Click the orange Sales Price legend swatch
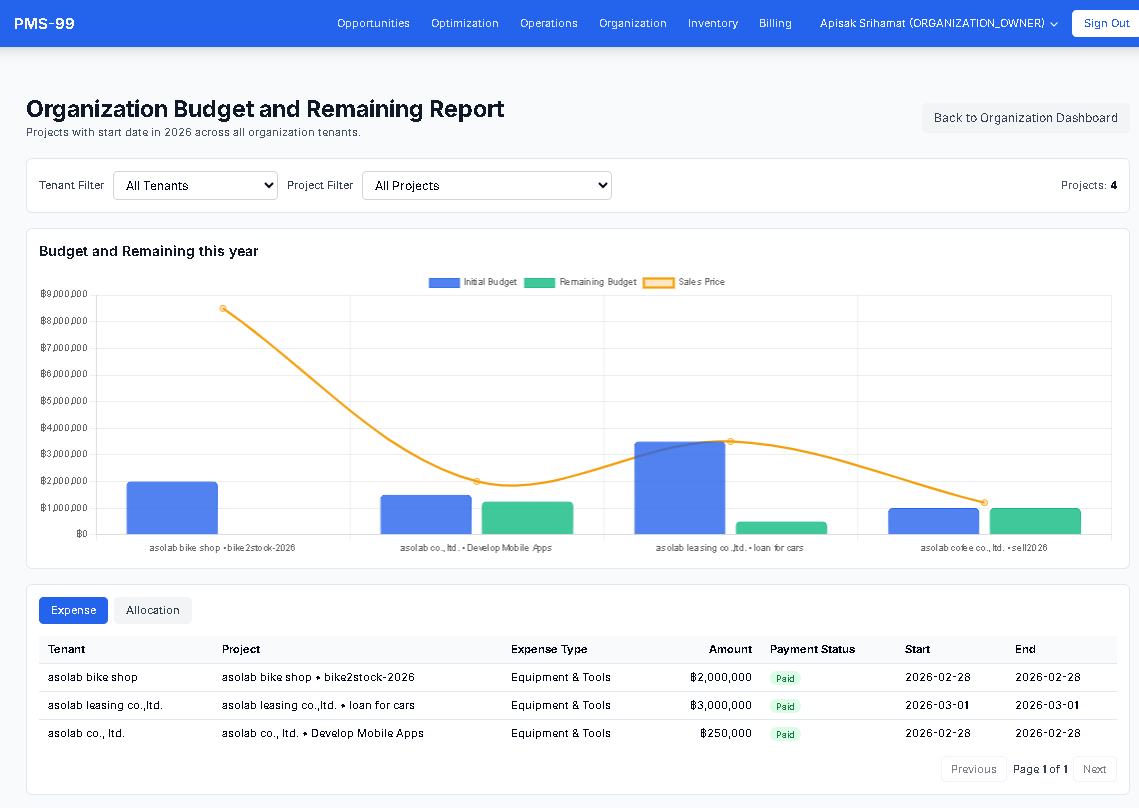Viewport: 1139px width, 808px height. tap(658, 283)
